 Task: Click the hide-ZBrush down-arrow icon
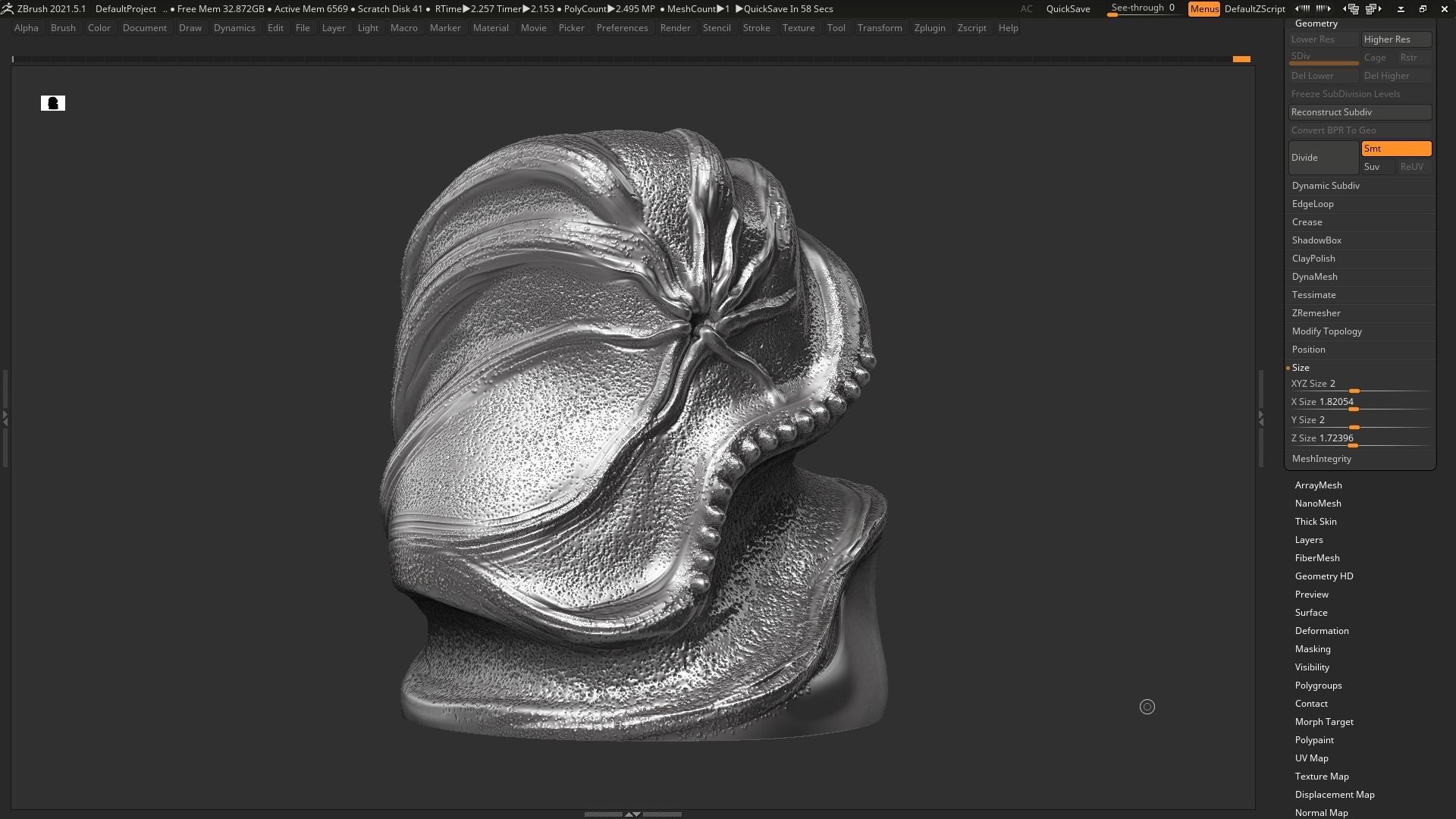tap(1401, 9)
